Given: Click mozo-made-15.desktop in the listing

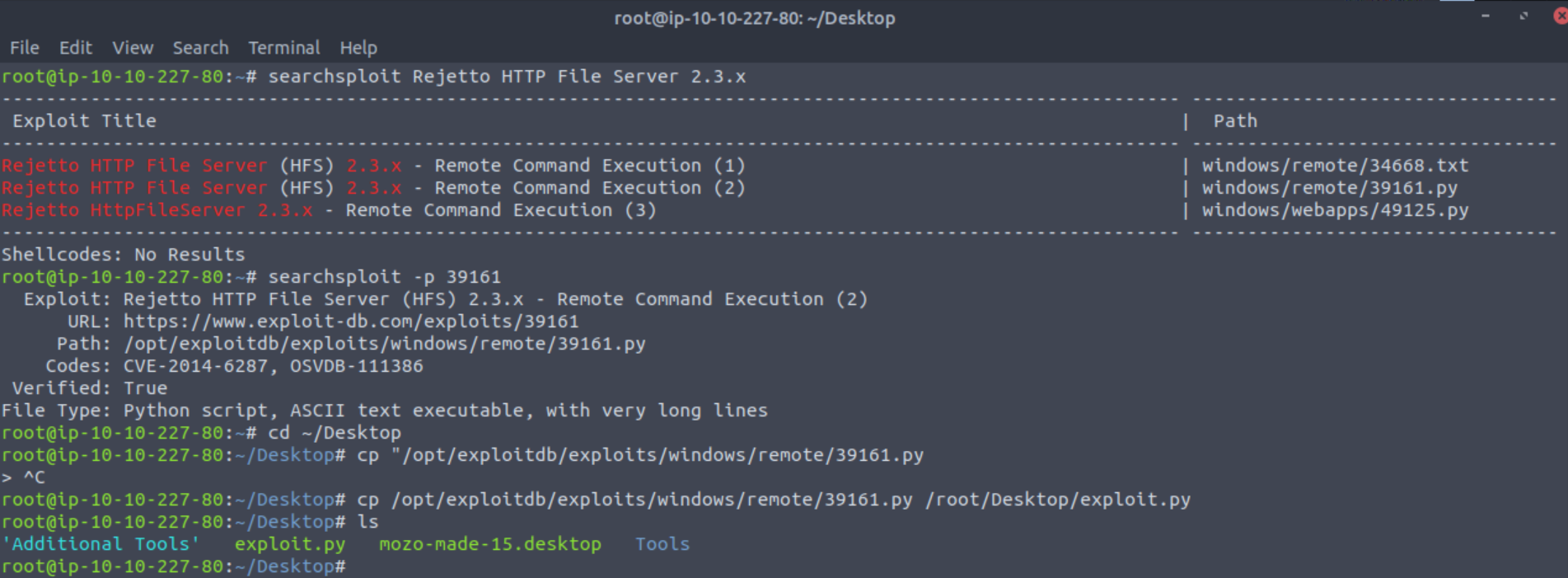Looking at the screenshot, I should point(489,544).
